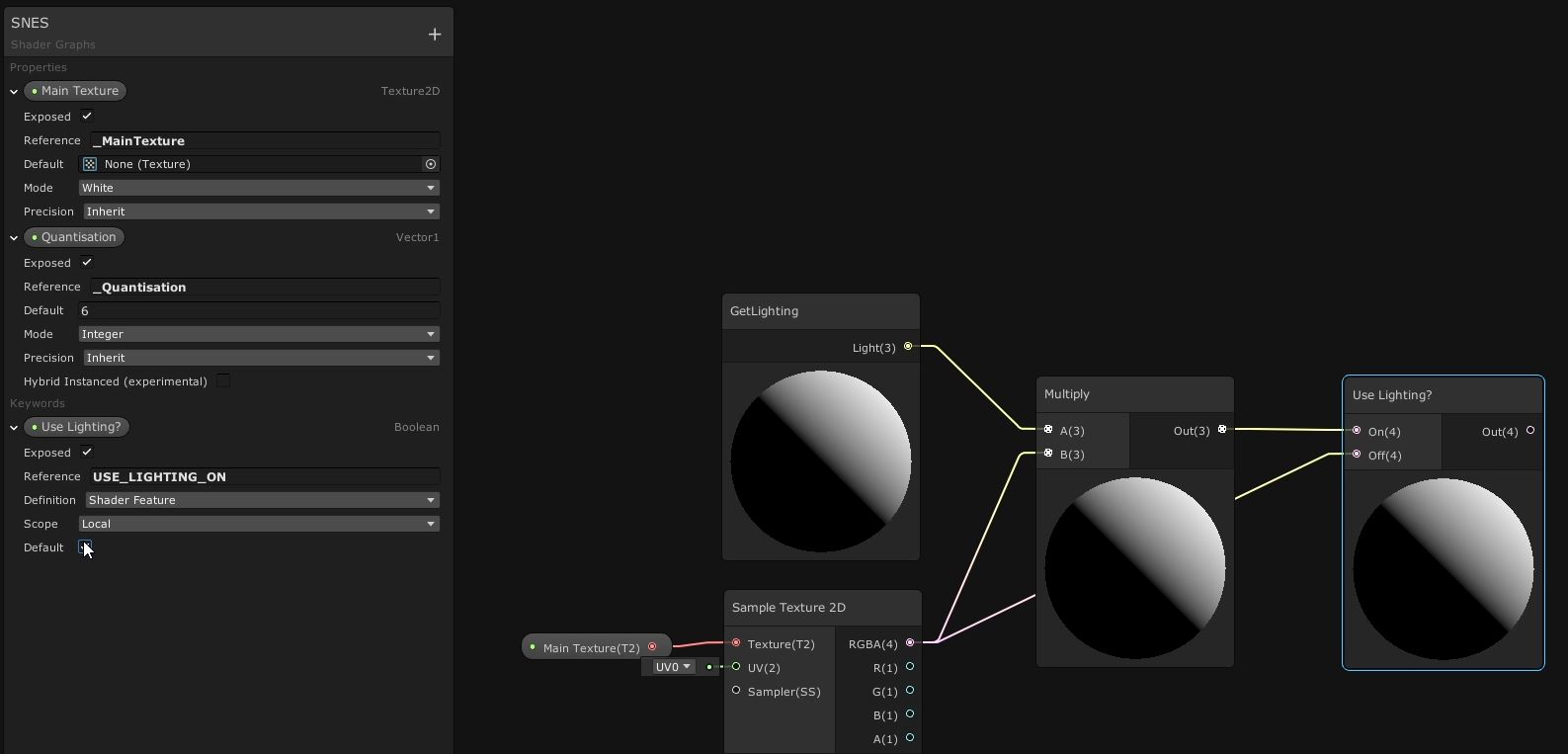
Task: Click the Out(3) output port on Multiply
Action: [1222, 430]
